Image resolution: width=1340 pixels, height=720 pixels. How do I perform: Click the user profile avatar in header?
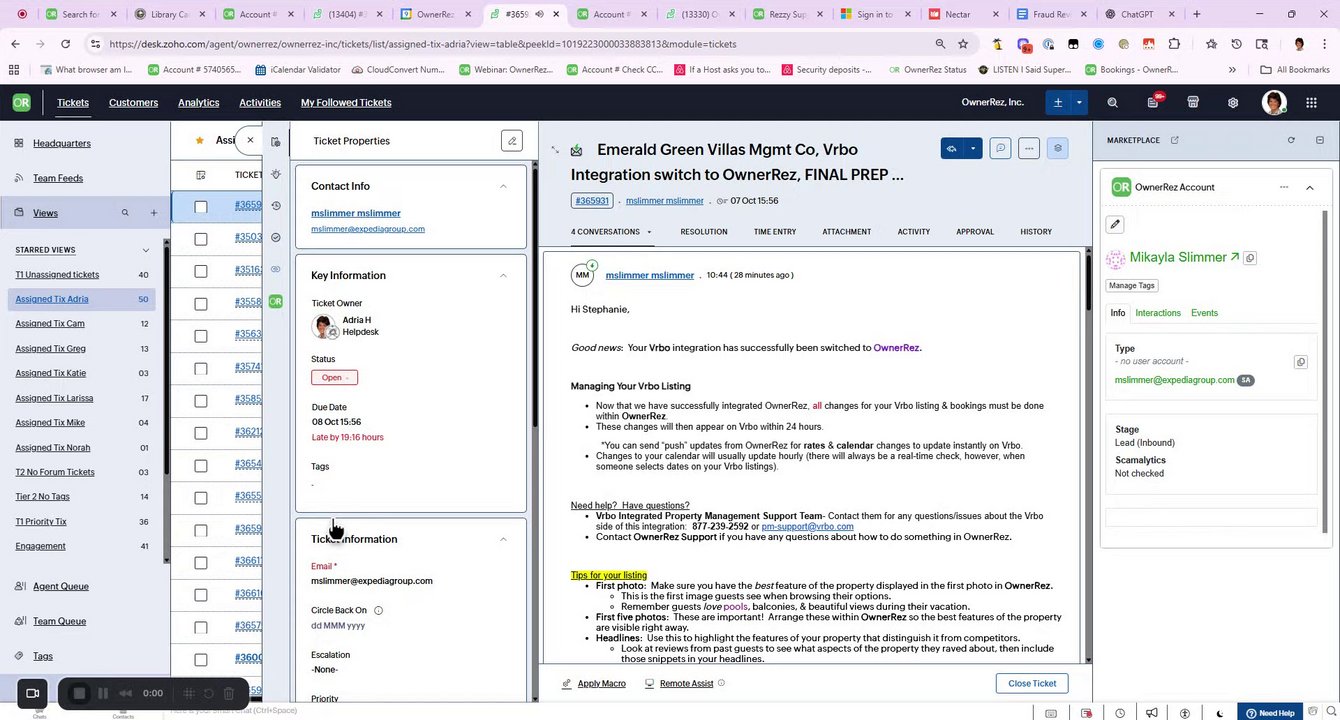tap(1274, 103)
